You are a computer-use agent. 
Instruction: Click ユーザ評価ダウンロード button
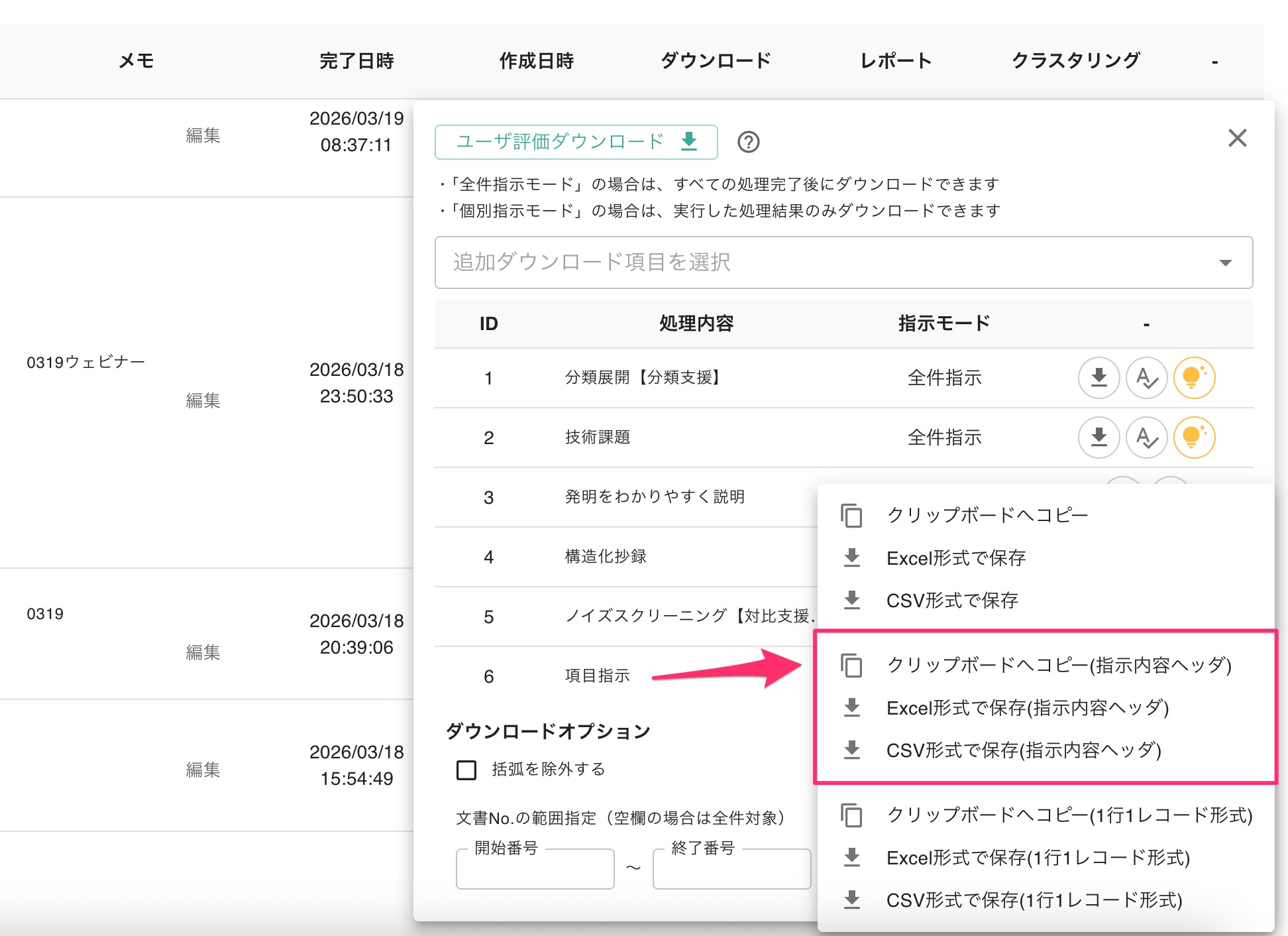pos(576,142)
